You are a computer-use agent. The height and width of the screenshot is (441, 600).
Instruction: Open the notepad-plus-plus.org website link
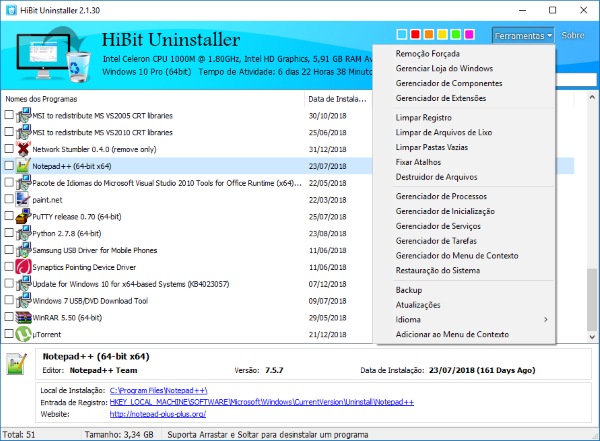(x=158, y=414)
